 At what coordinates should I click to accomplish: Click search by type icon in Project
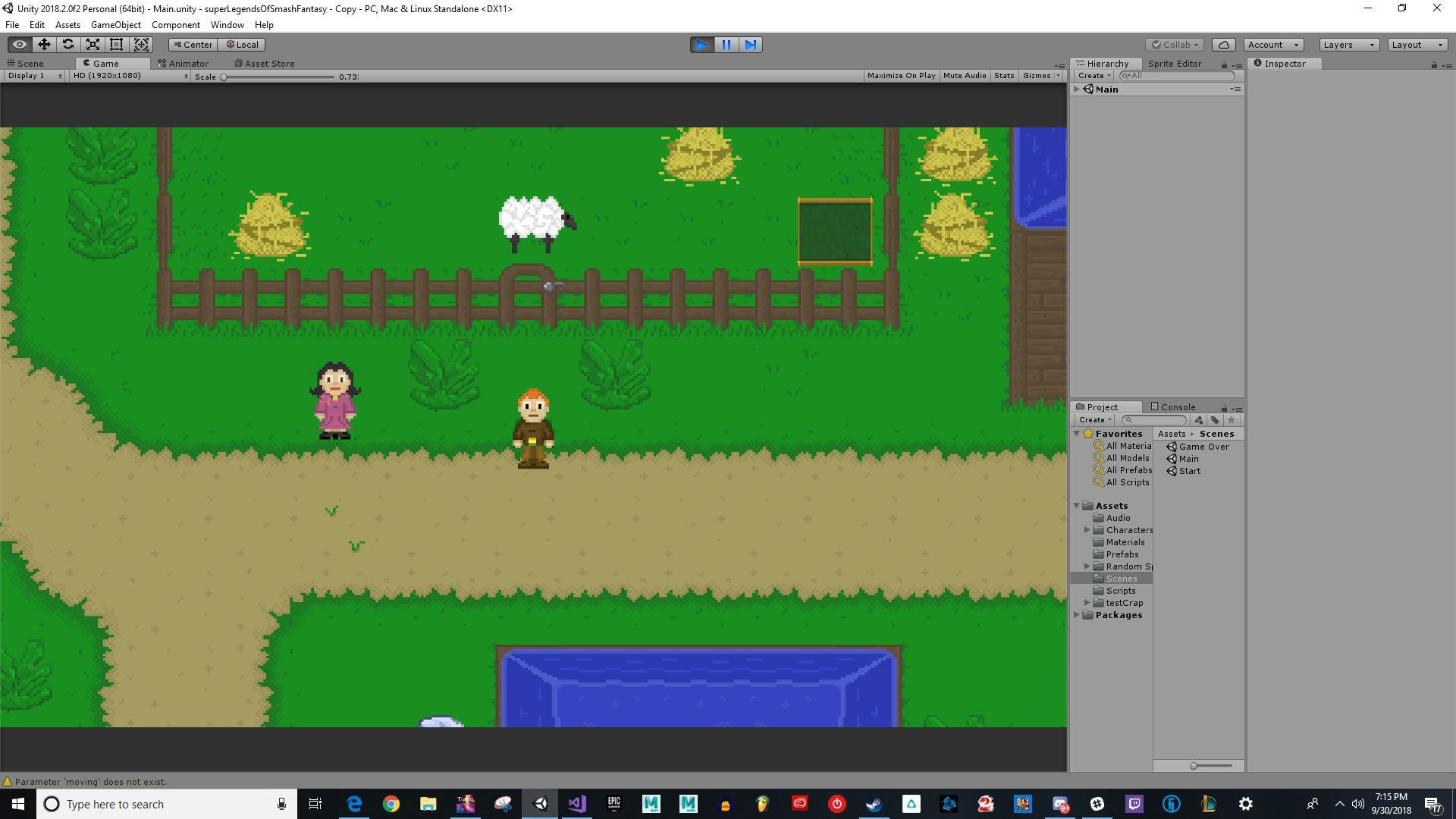(x=1199, y=420)
